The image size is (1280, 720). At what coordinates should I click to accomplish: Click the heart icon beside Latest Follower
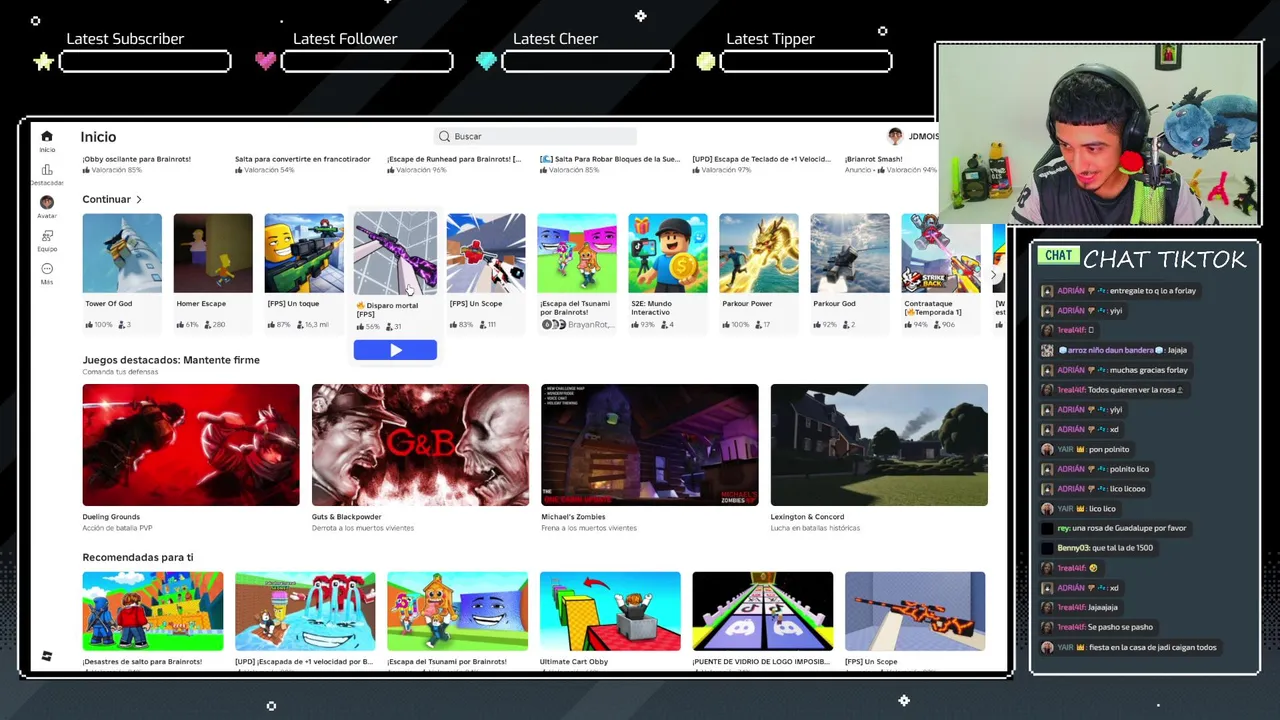pos(265,61)
